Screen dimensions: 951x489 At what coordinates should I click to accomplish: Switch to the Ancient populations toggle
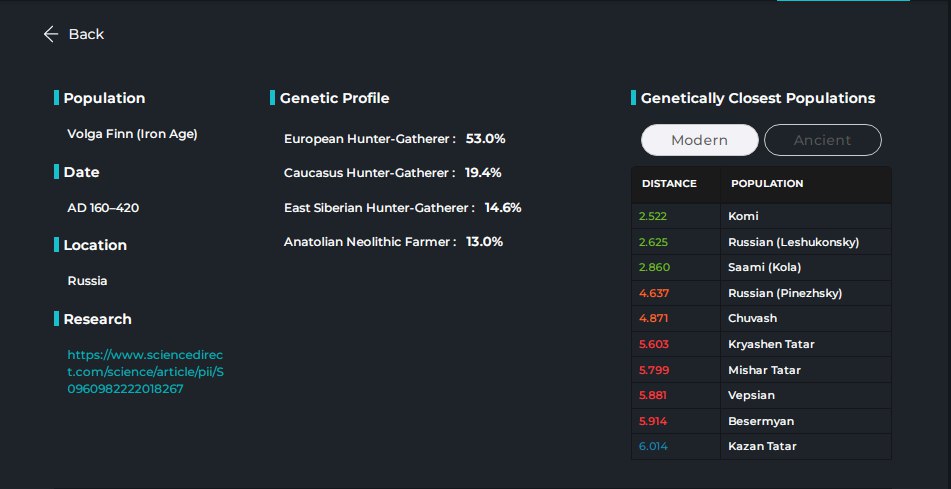coord(822,140)
